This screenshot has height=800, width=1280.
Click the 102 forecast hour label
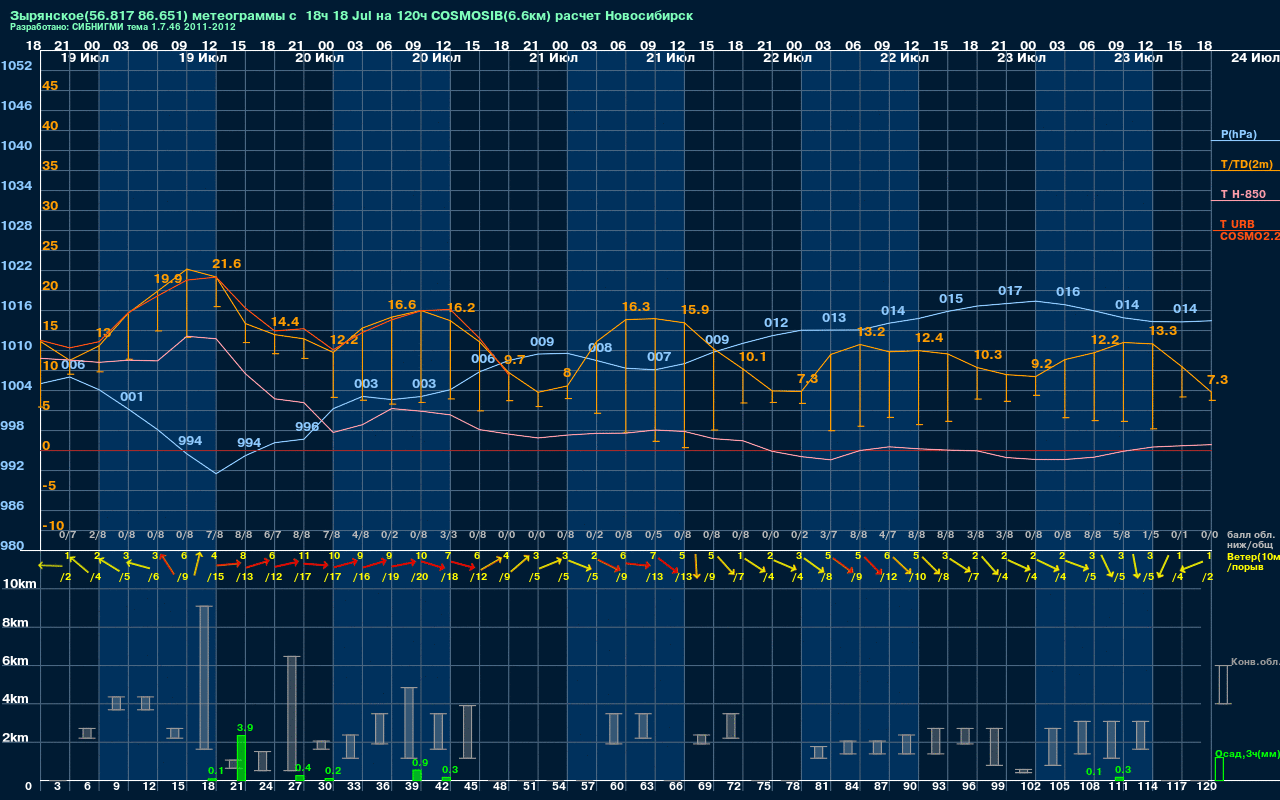1031,788
